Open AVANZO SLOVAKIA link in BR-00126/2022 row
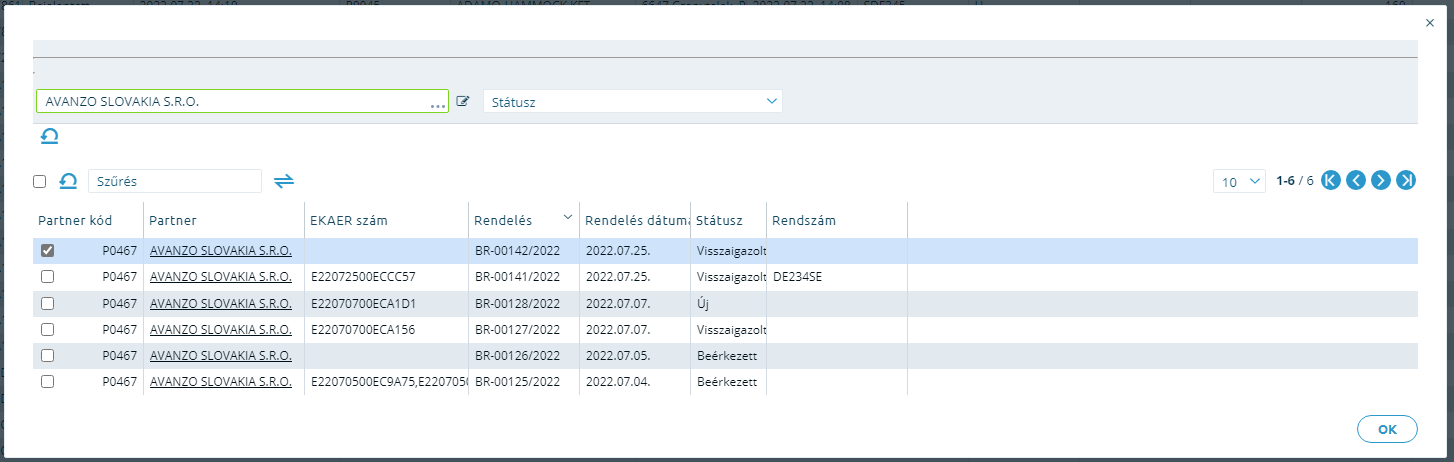Screen dimensions: 1454x462 (221, 356)
